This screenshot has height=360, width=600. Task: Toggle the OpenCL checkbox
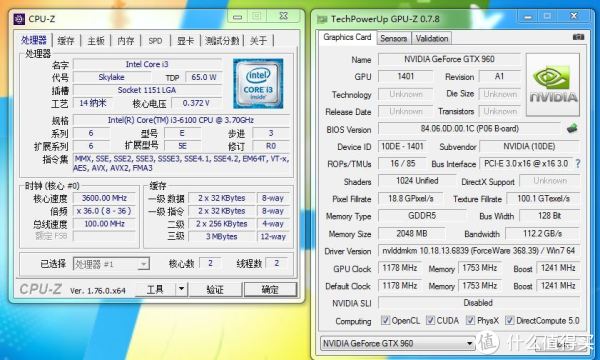coord(385,320)
